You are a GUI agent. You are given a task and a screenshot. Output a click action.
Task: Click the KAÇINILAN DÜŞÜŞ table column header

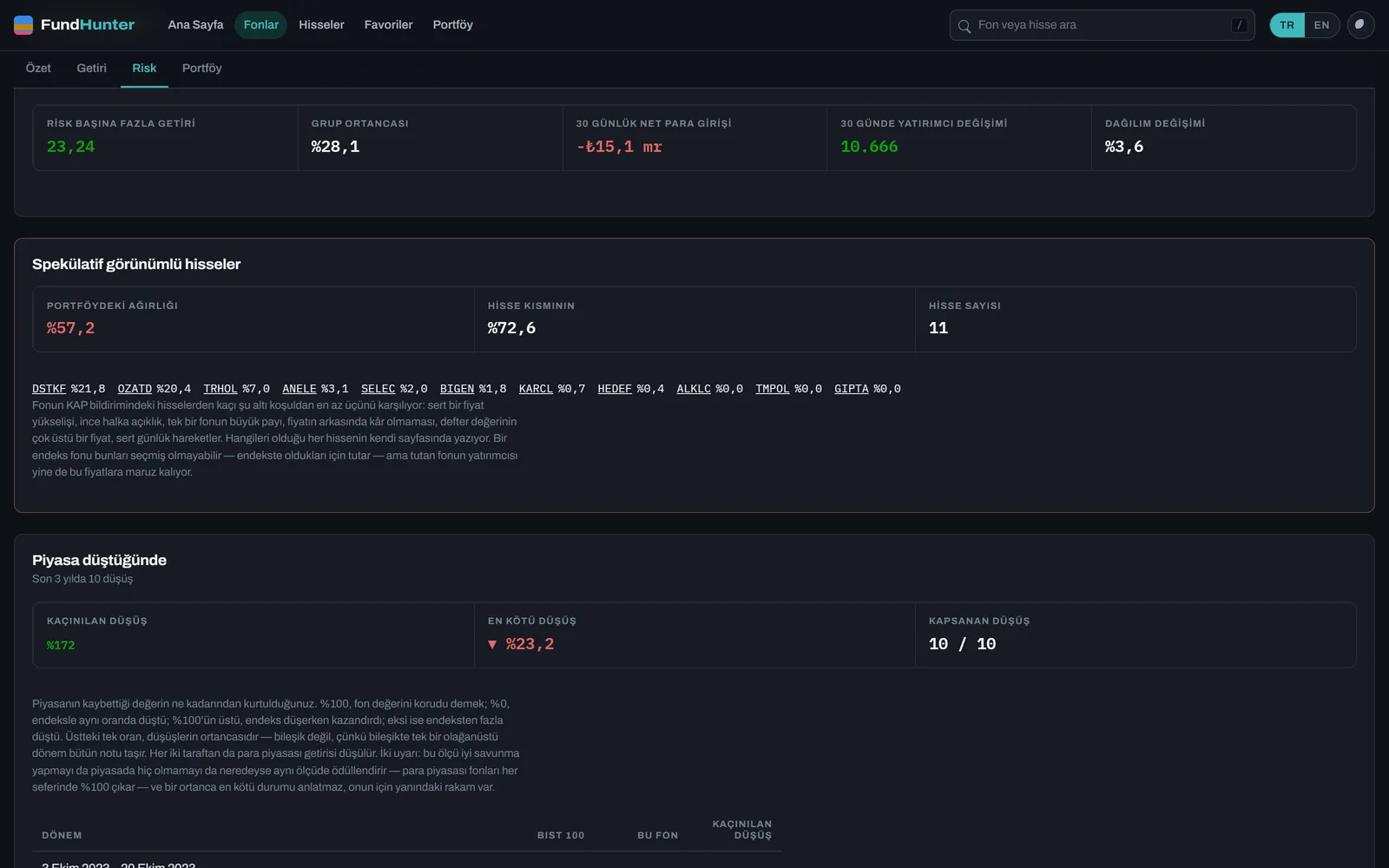click(742, 830)
